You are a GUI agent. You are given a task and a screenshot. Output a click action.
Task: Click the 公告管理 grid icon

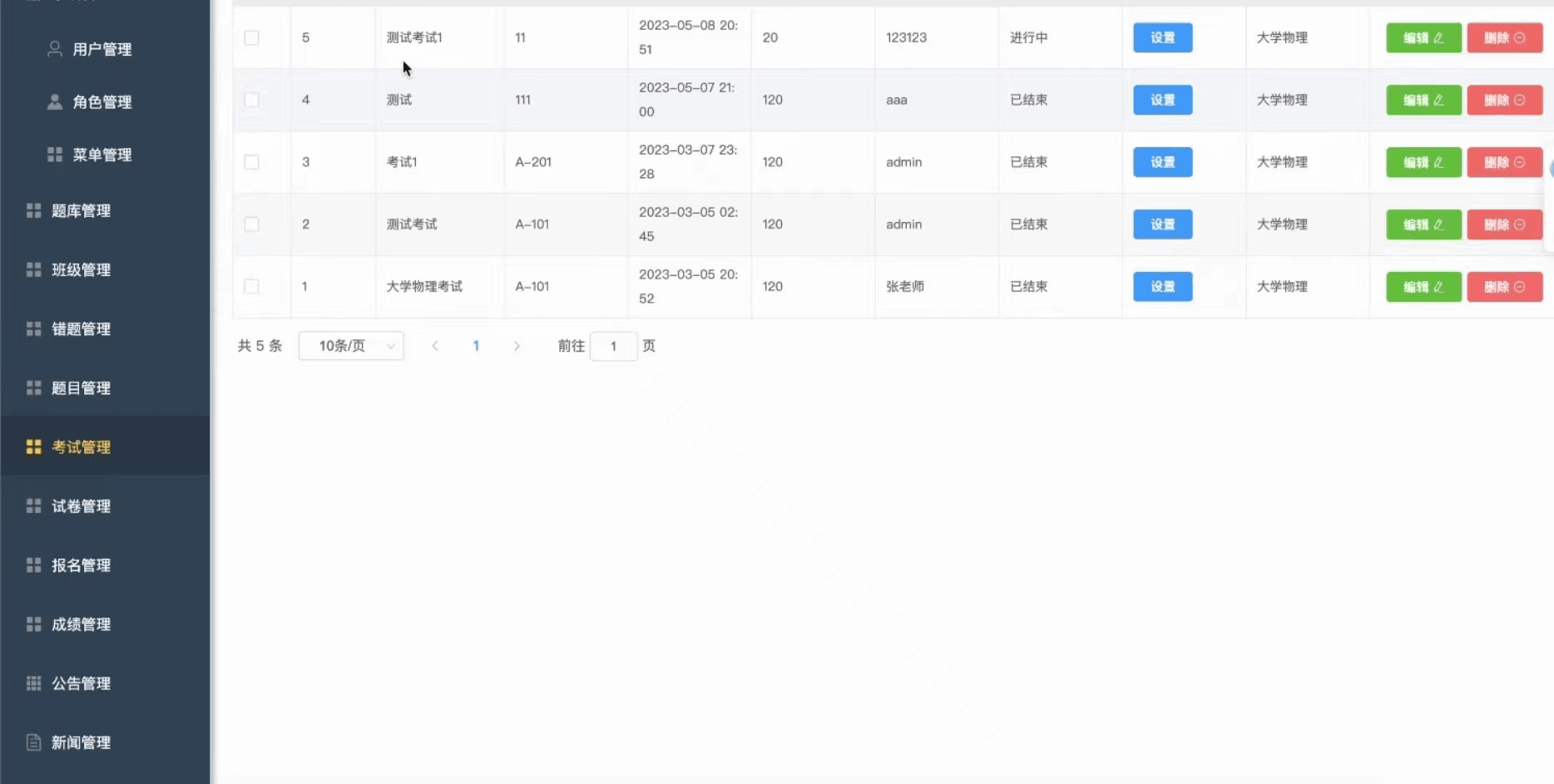click(34, 683)
